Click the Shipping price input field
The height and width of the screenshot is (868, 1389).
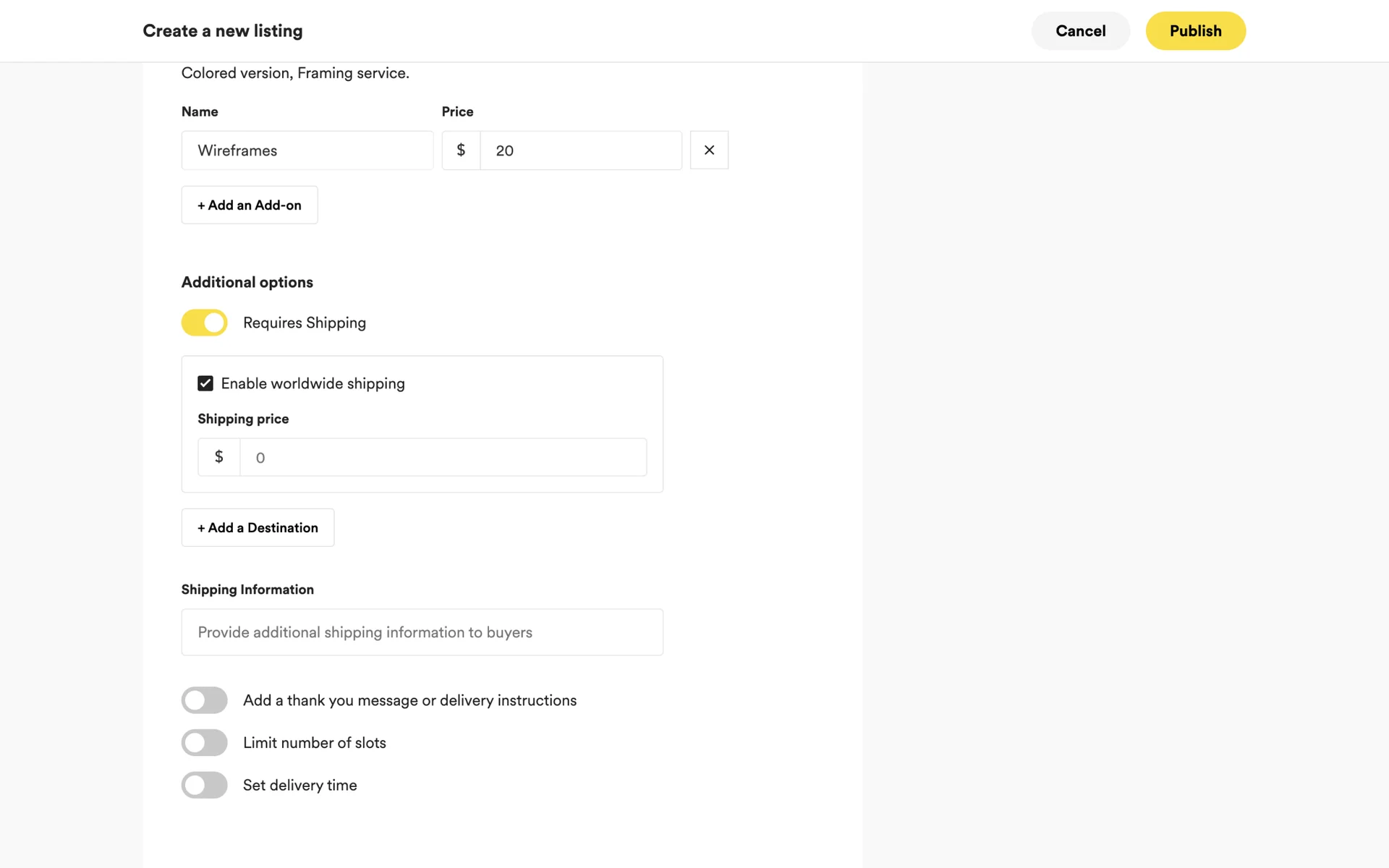443,457
